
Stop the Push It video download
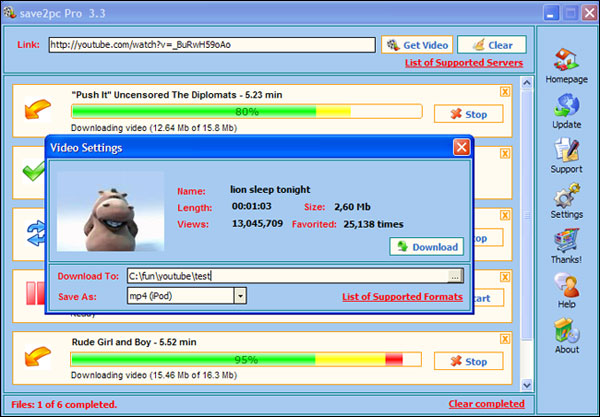(x=468, y=113)
